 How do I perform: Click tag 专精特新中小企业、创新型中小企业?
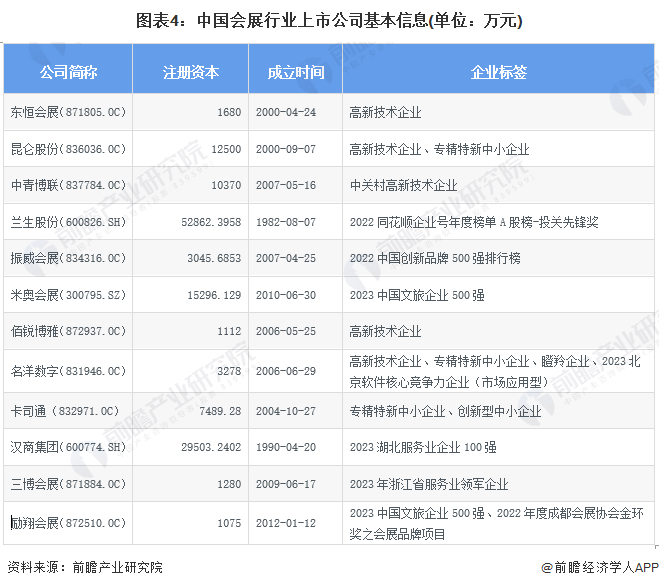[x=445, y=411]
